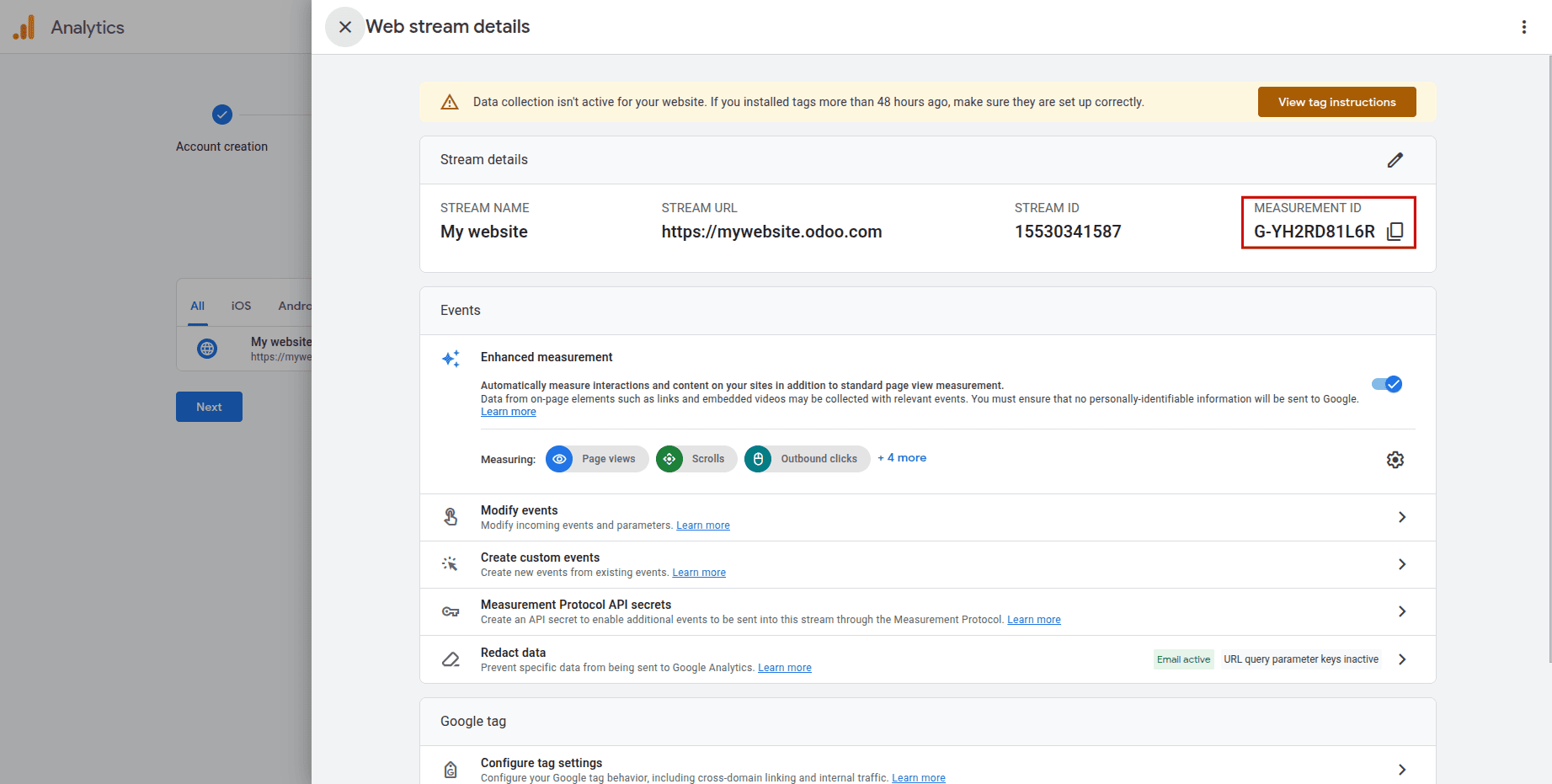Open Learn more link for Modify events
Viewport: 1552px width, 784px height.
(x=703, y=525)
